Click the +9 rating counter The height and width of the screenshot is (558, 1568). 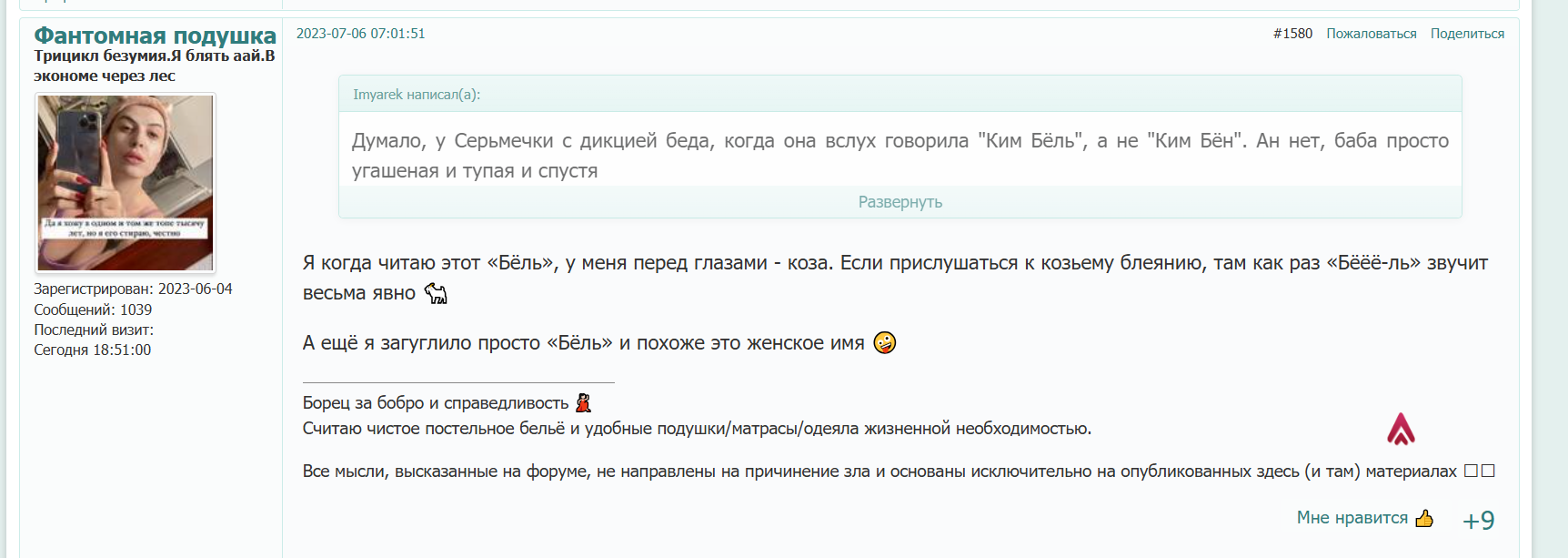[x=1478, y=520]
